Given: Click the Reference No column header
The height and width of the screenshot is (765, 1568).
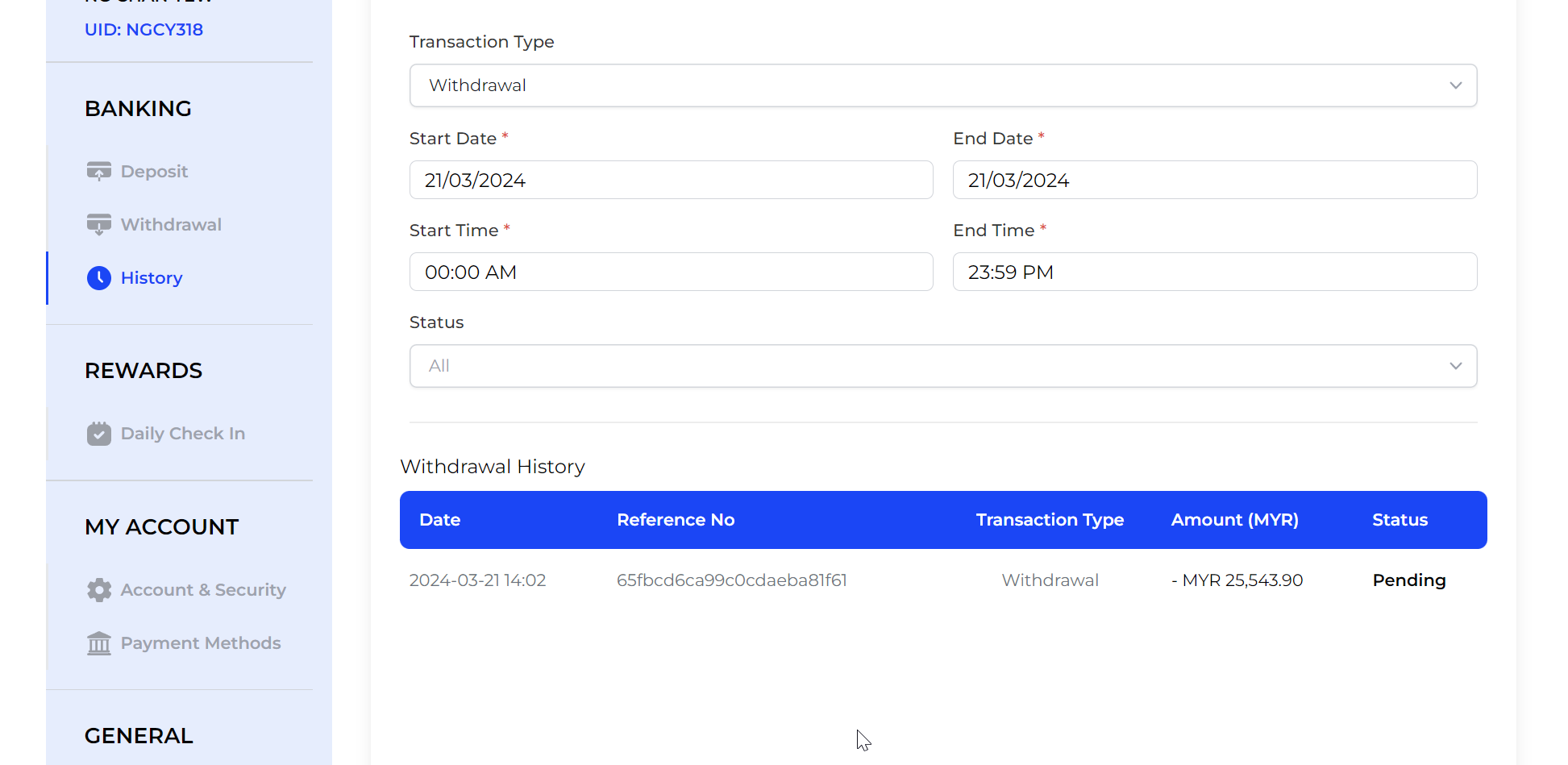Looking at the screenshot, I should pos(676,520).
